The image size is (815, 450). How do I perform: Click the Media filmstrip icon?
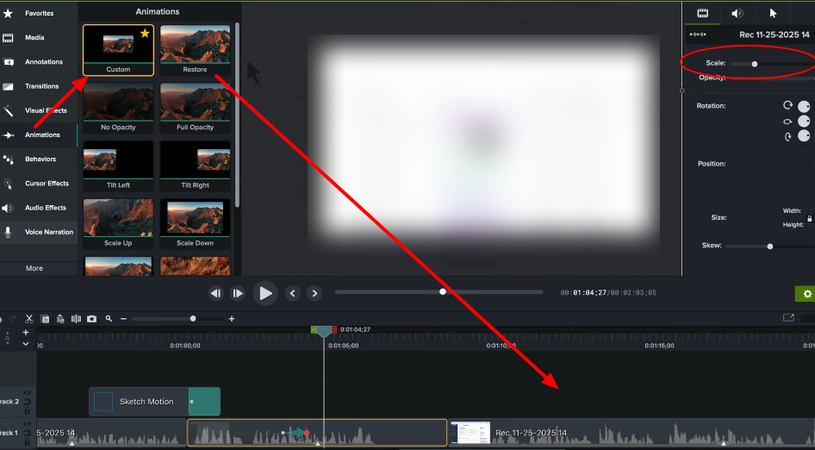(x=8, y=37)
